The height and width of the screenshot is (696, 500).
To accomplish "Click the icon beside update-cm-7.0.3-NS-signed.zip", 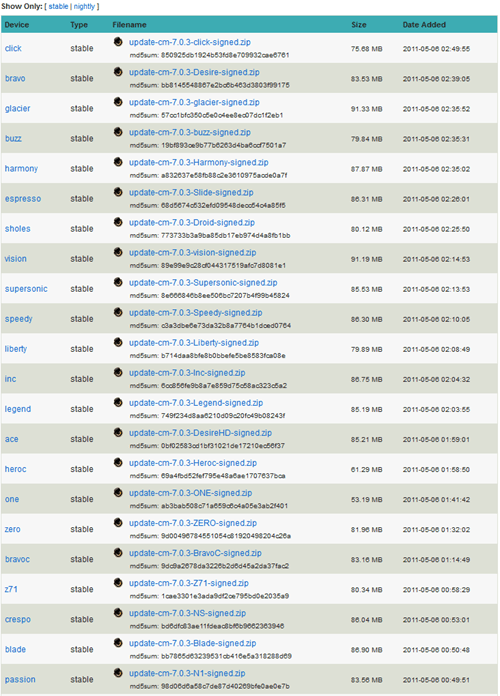I will coord(118,613).
